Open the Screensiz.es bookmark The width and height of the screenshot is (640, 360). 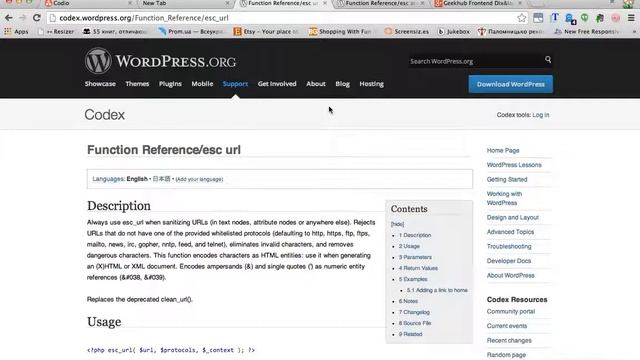tap(407, 31)
